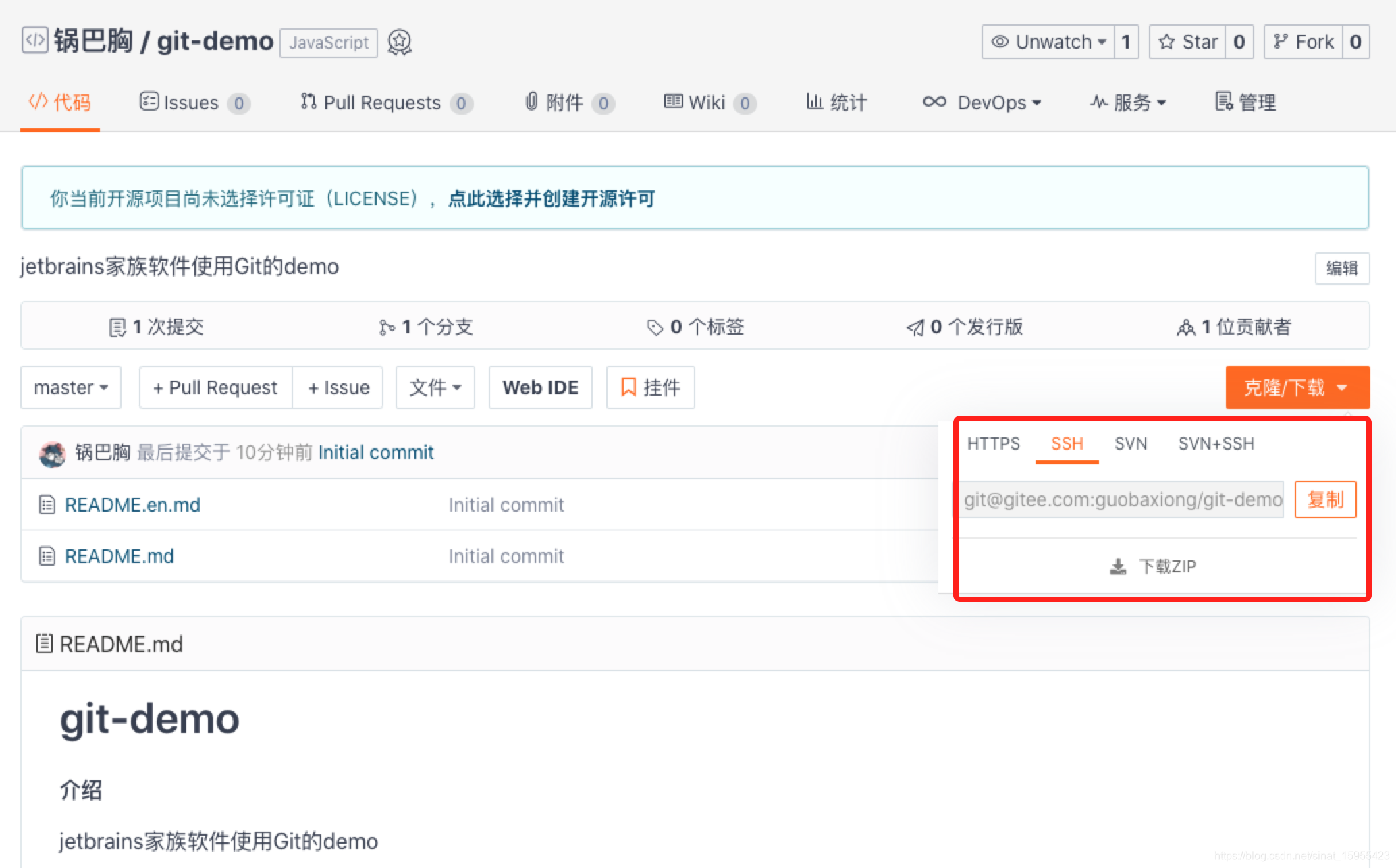Switch to the SSH clone tab
The height and width of the screenshot is (868, 1396).
click(1067, 443)
